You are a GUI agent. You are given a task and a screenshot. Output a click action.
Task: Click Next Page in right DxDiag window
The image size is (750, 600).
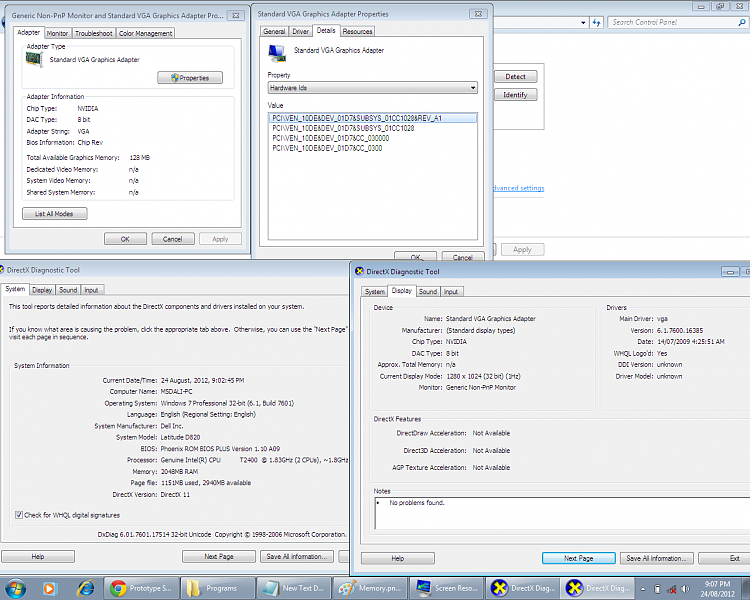click(x=579, y=558)
